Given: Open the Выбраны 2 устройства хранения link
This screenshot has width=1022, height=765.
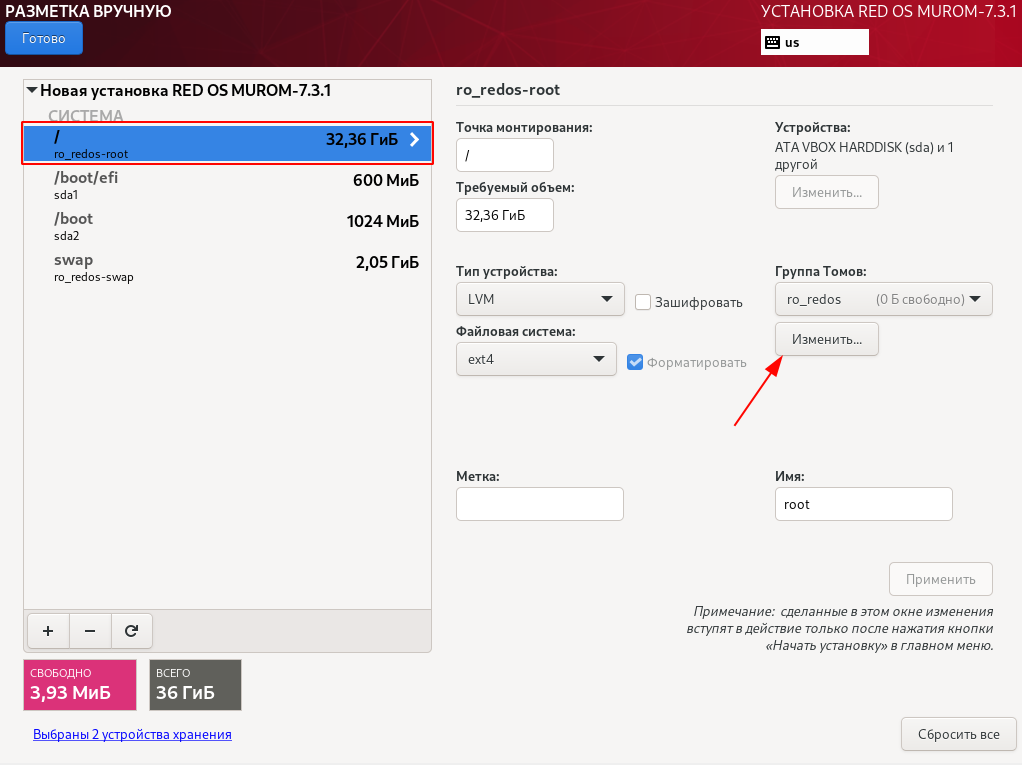Looking at the screenshot, I should pos(132,734).
